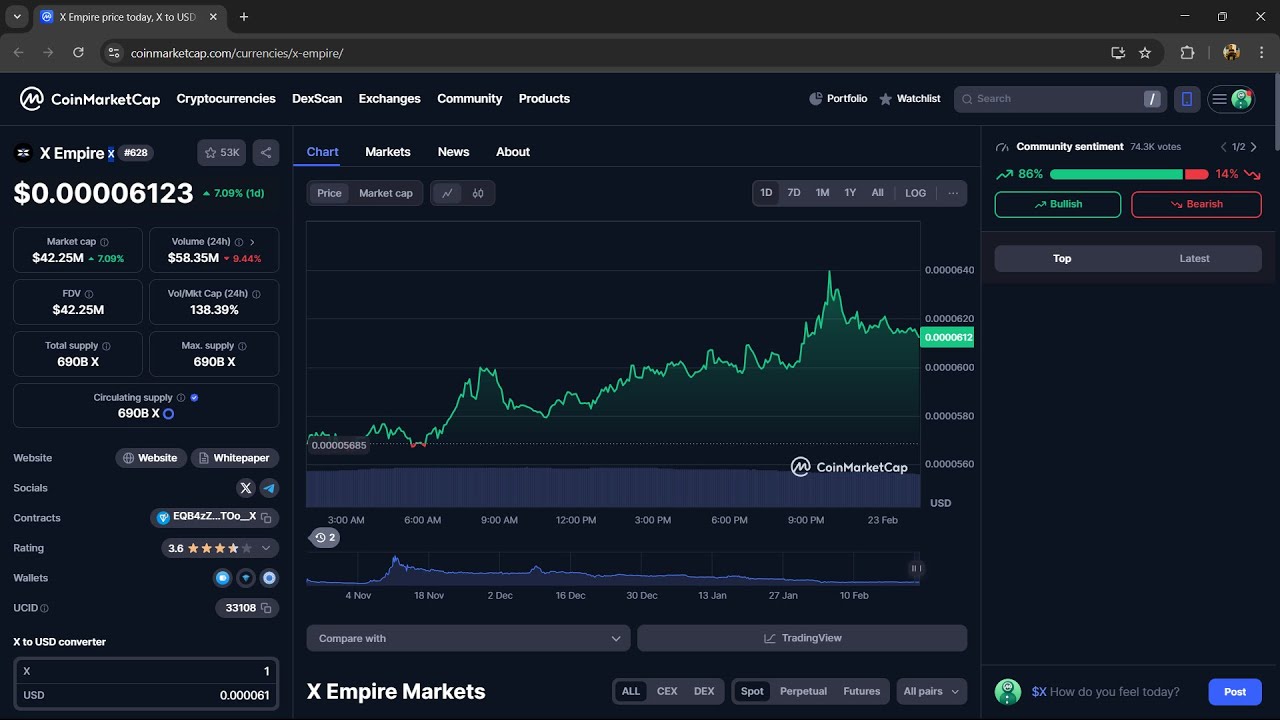Open Chrome tab search dropdown
Screen dimensions: 1280x720
coord(17,17)
